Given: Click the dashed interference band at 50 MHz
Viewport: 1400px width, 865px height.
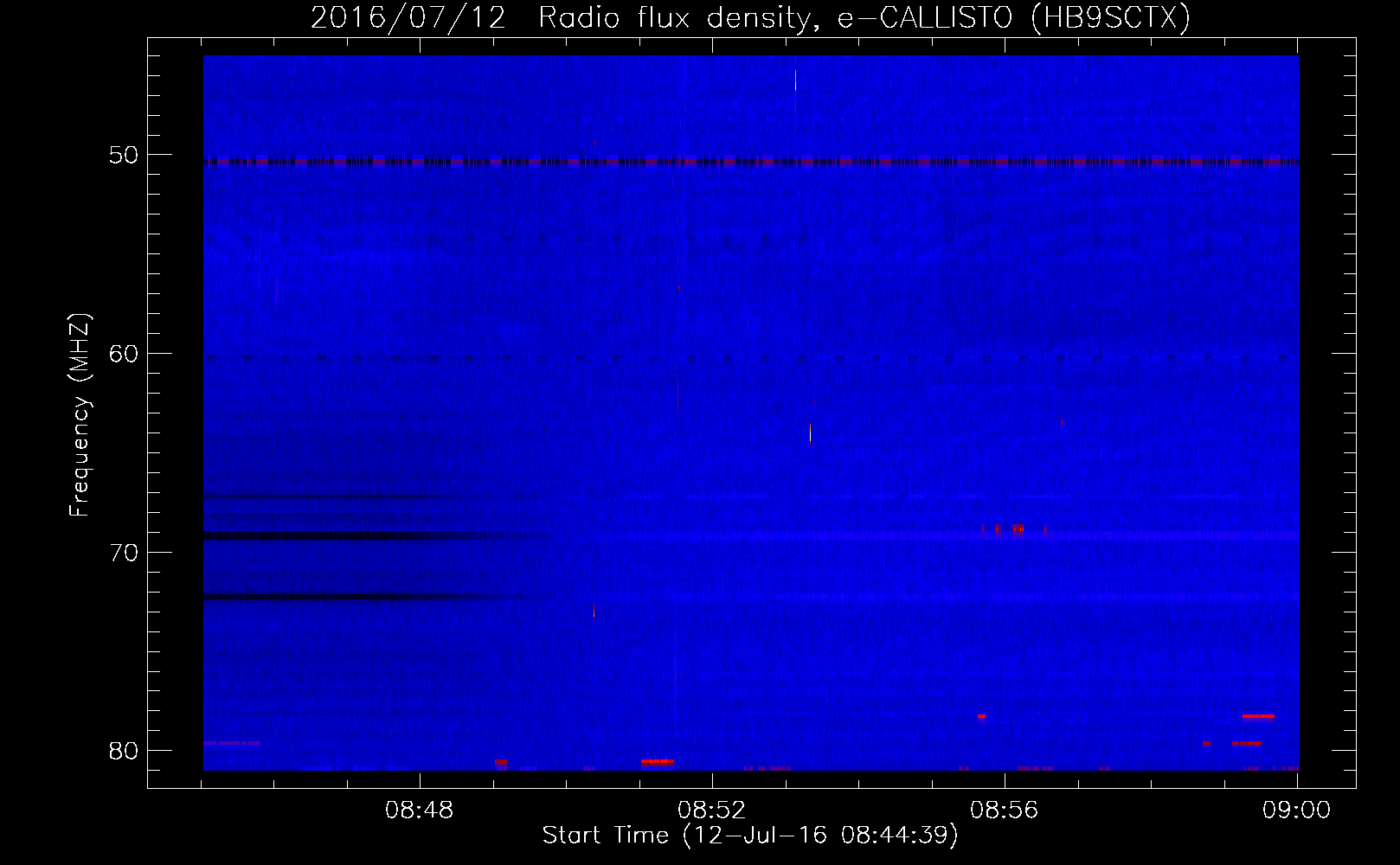Looking at the screenshot, I should (x=751, y=161).
